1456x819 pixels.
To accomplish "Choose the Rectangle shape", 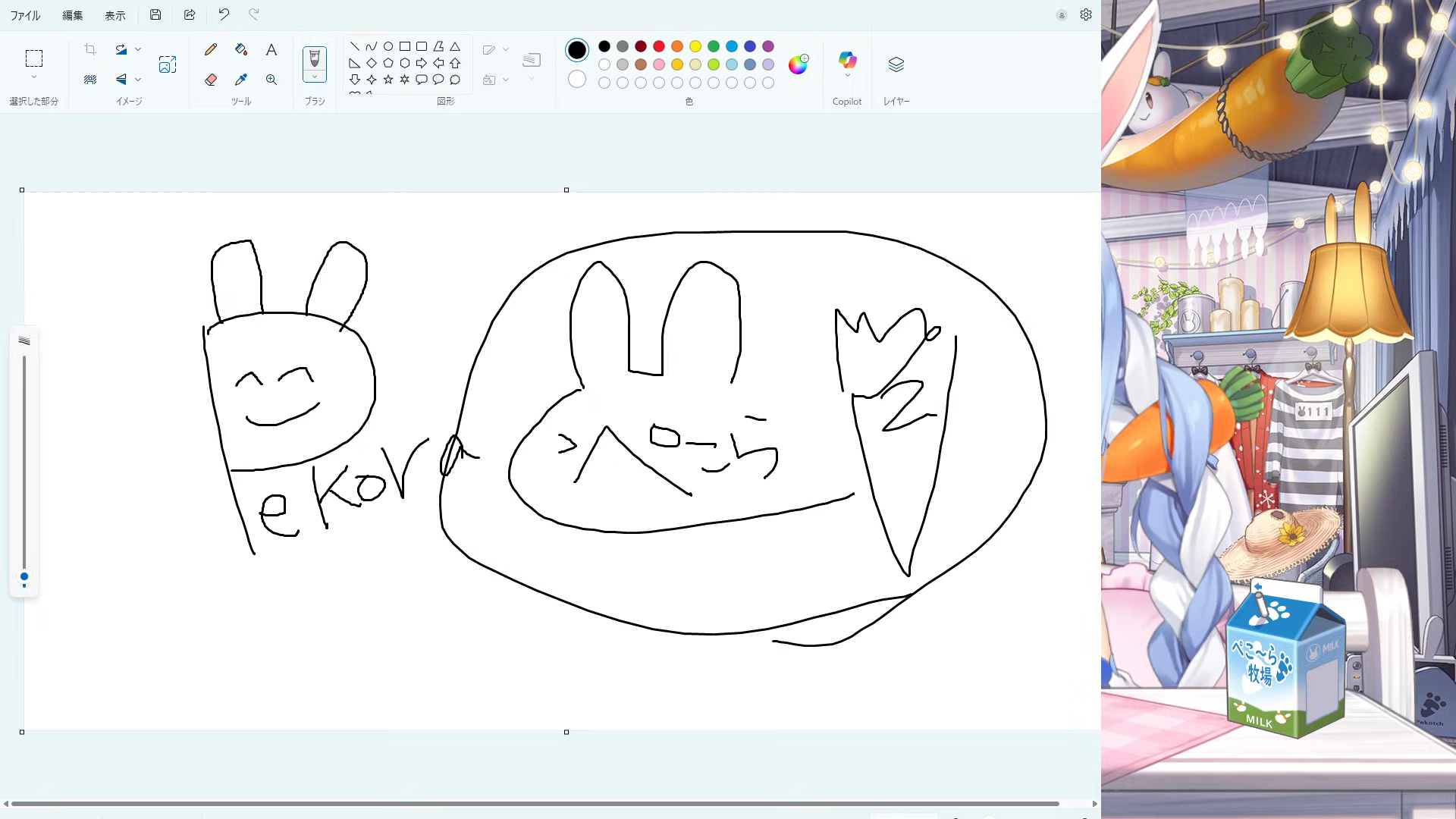I will point(405,46).
